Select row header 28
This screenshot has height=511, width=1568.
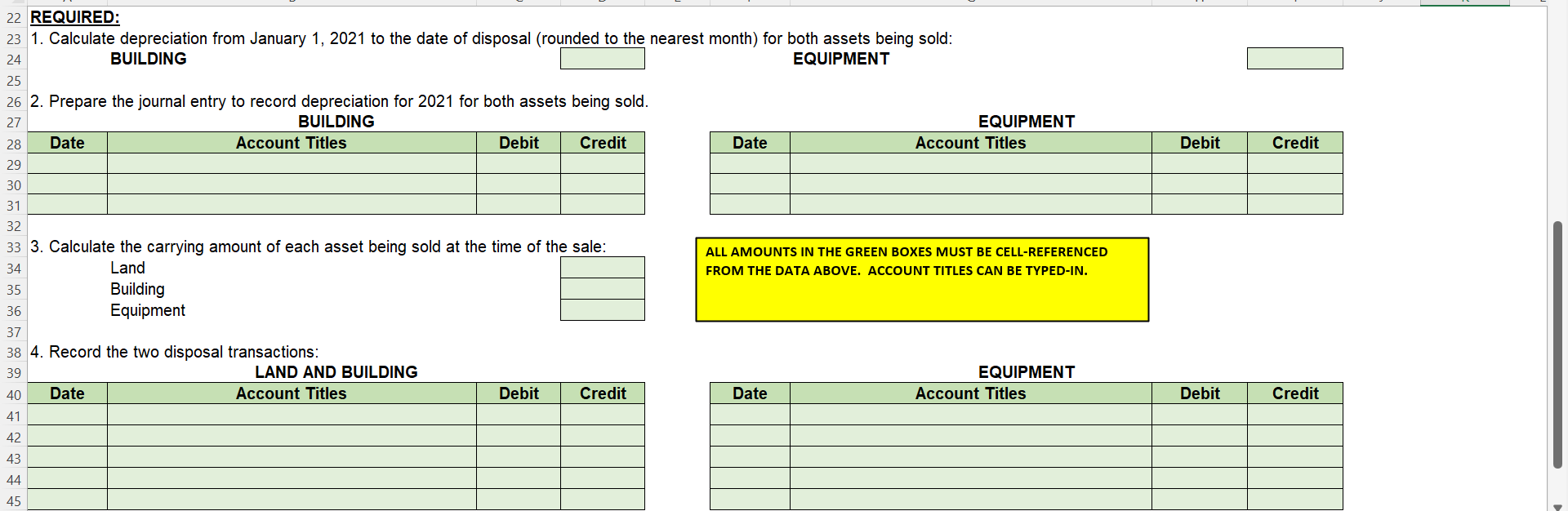(14, 144)
